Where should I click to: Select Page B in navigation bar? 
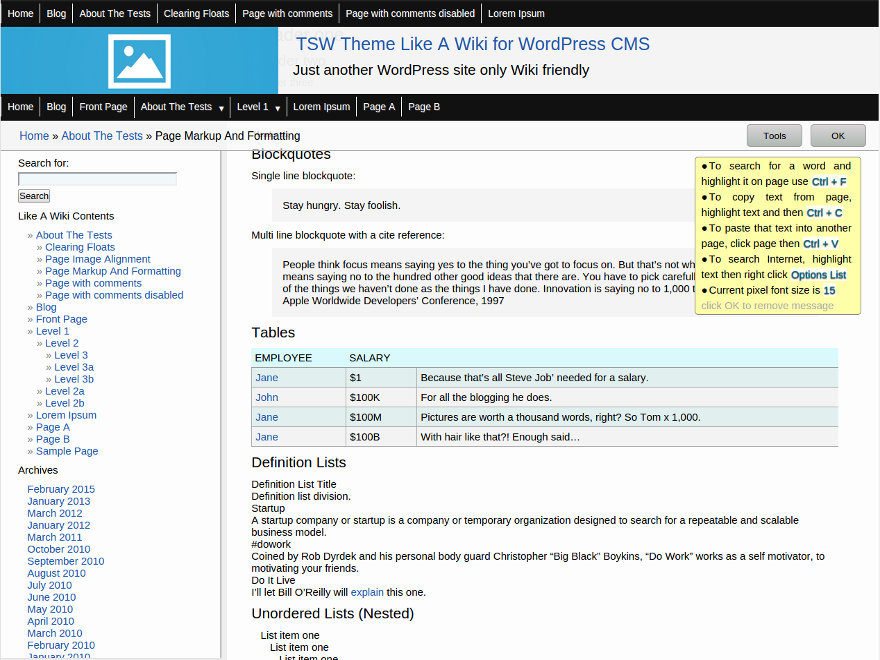point(424,107)
